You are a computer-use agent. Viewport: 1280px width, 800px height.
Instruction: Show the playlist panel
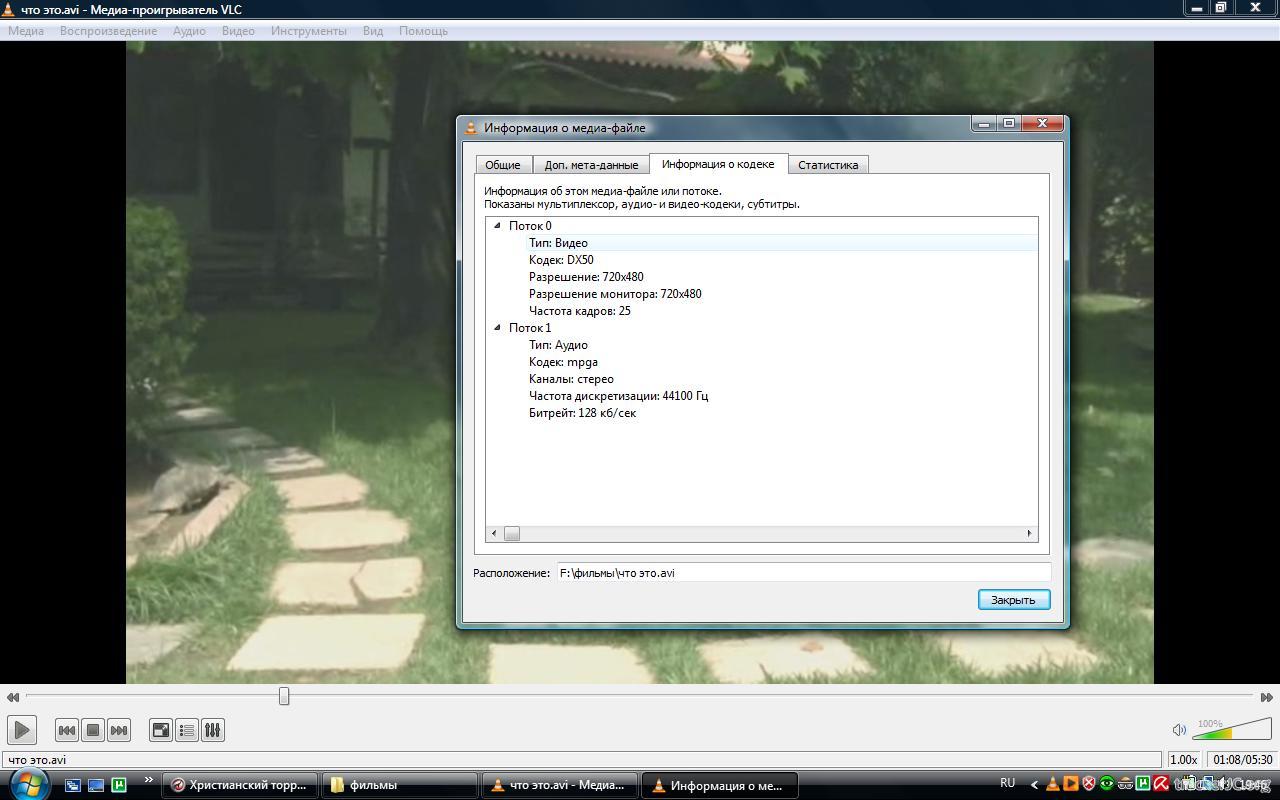tap(187, 730)
